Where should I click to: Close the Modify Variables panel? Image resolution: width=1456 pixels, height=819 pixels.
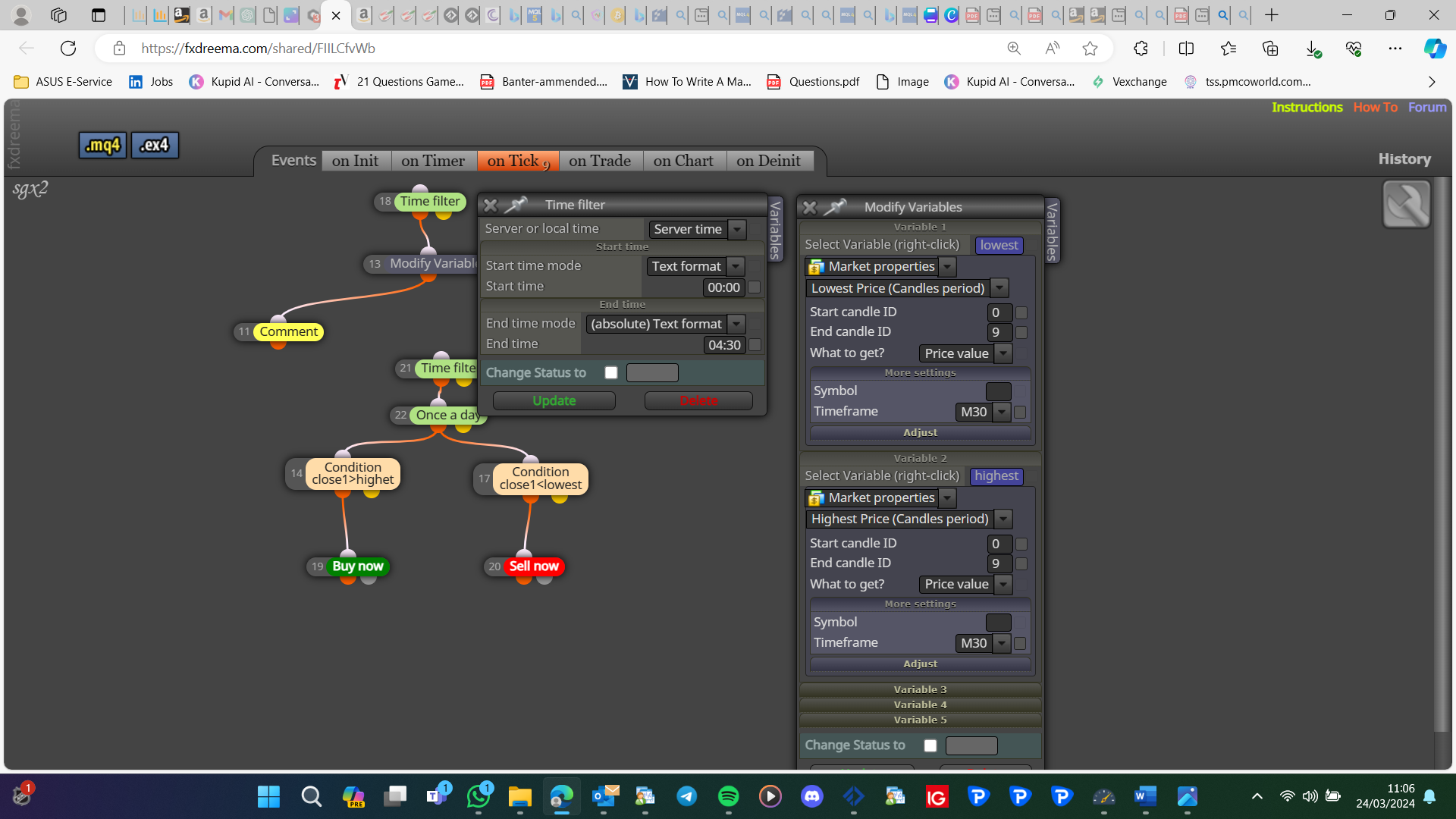pos(810,207)
